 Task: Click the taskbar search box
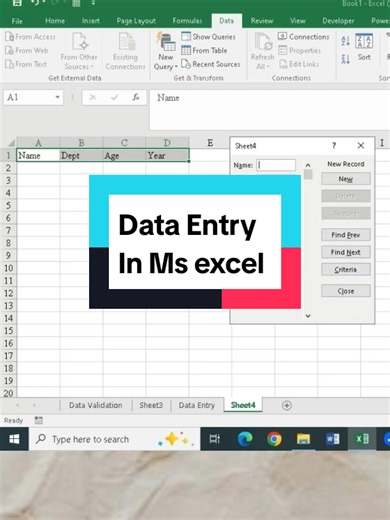114,439
